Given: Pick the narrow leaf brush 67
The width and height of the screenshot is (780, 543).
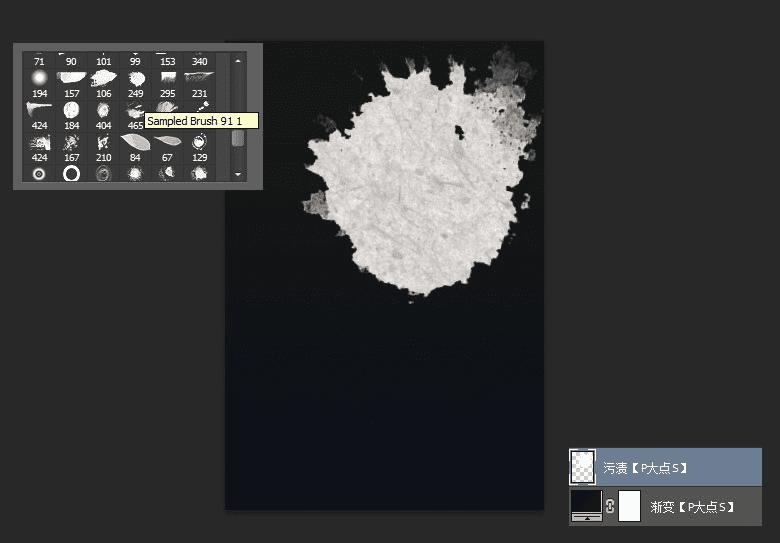Looking at the screenshot, I should pyautogui.click(x=168, y=141).
